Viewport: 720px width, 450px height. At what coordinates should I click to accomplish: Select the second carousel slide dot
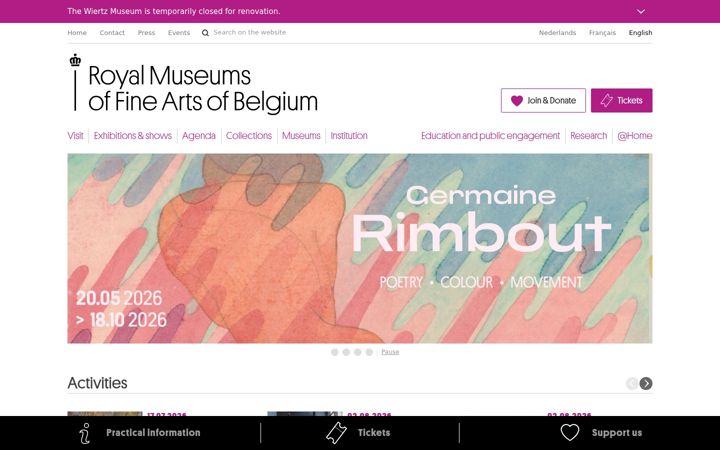coord(346,352)
